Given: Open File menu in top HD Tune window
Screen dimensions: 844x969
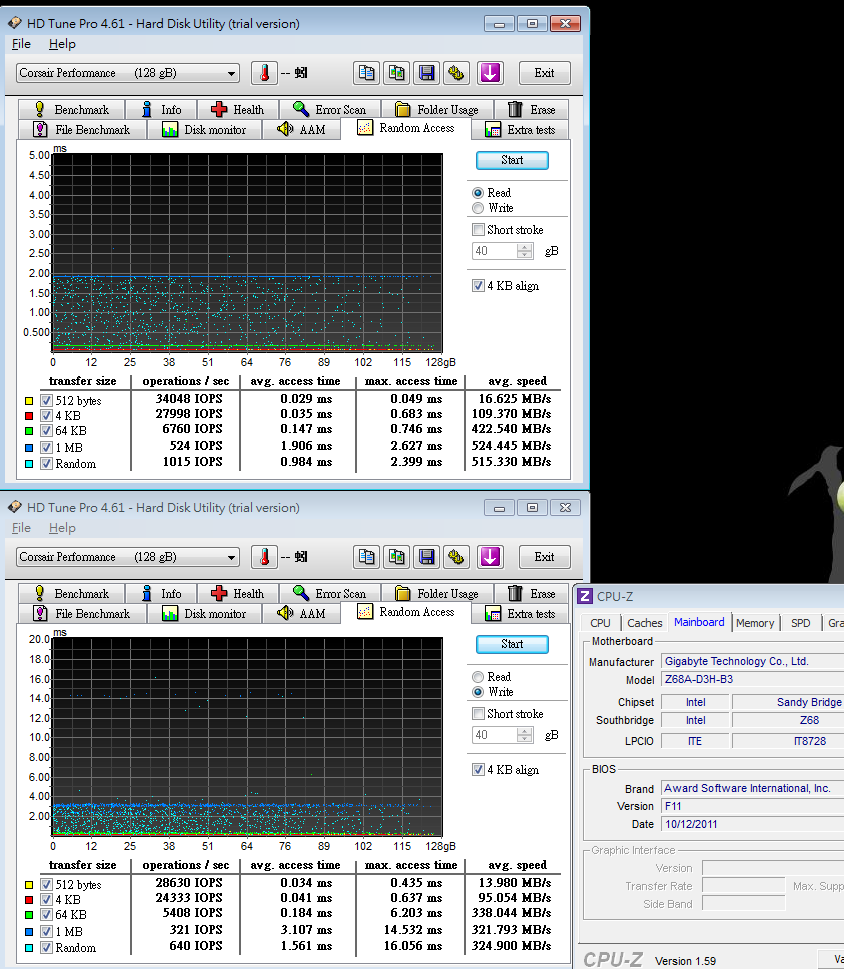Looking at the screenshot, I should [x=21, y=44].
